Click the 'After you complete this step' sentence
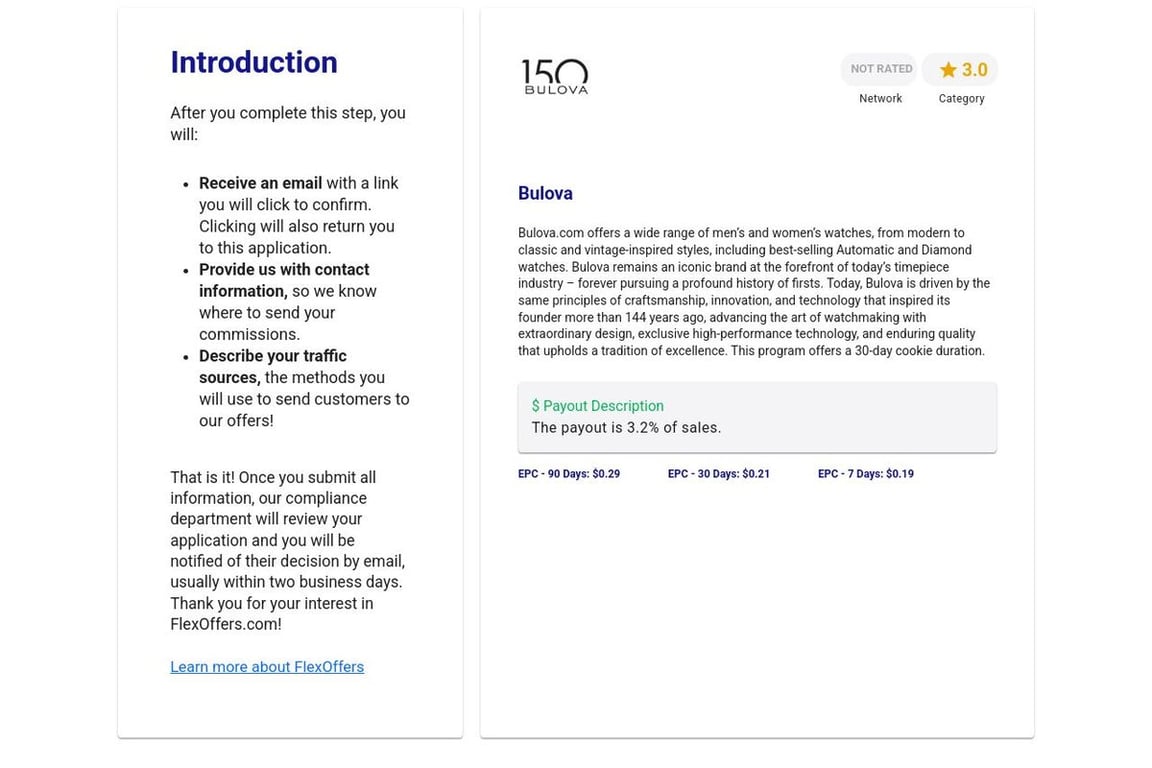This screenshot has width=1152, height=768. [x=288, y=123]
